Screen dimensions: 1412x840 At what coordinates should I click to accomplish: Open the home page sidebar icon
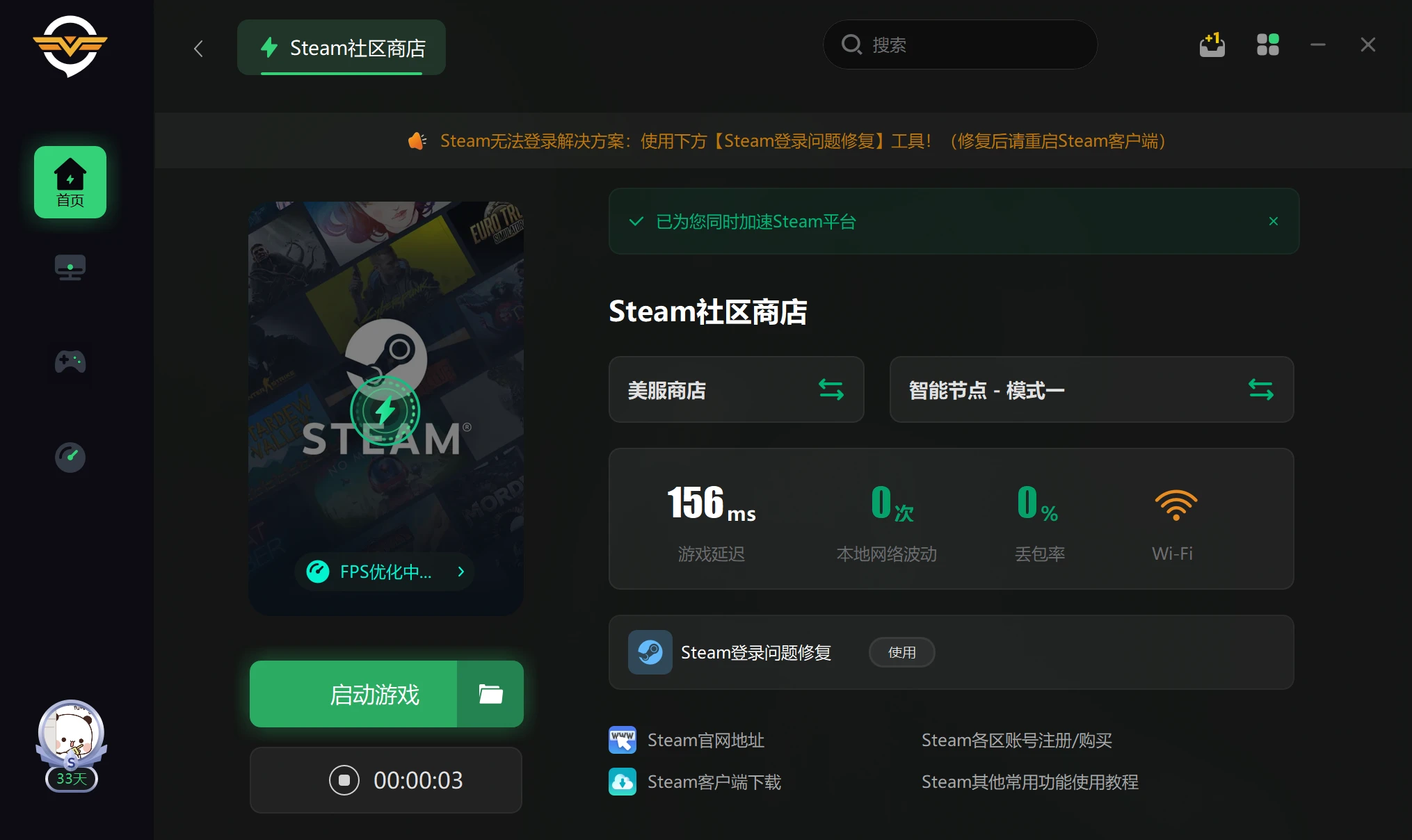[70, 182]
